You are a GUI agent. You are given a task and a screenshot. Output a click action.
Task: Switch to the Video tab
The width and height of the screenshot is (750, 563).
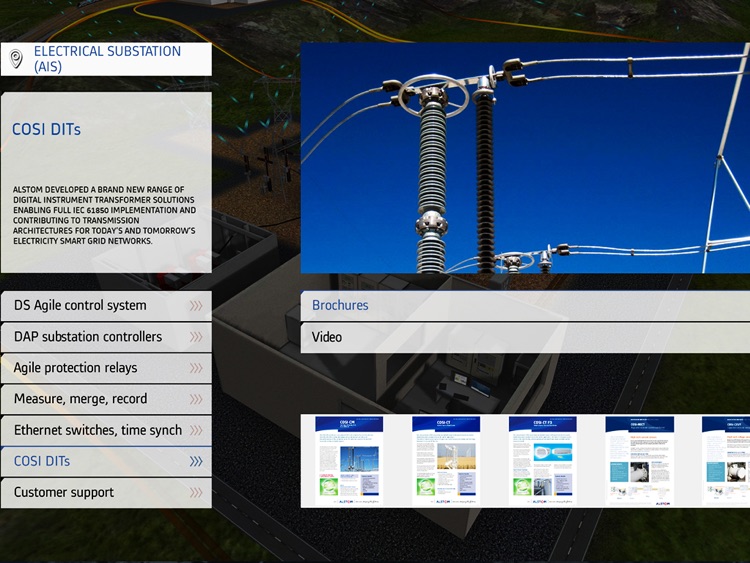pyautogui.click(x=525, y=338)
